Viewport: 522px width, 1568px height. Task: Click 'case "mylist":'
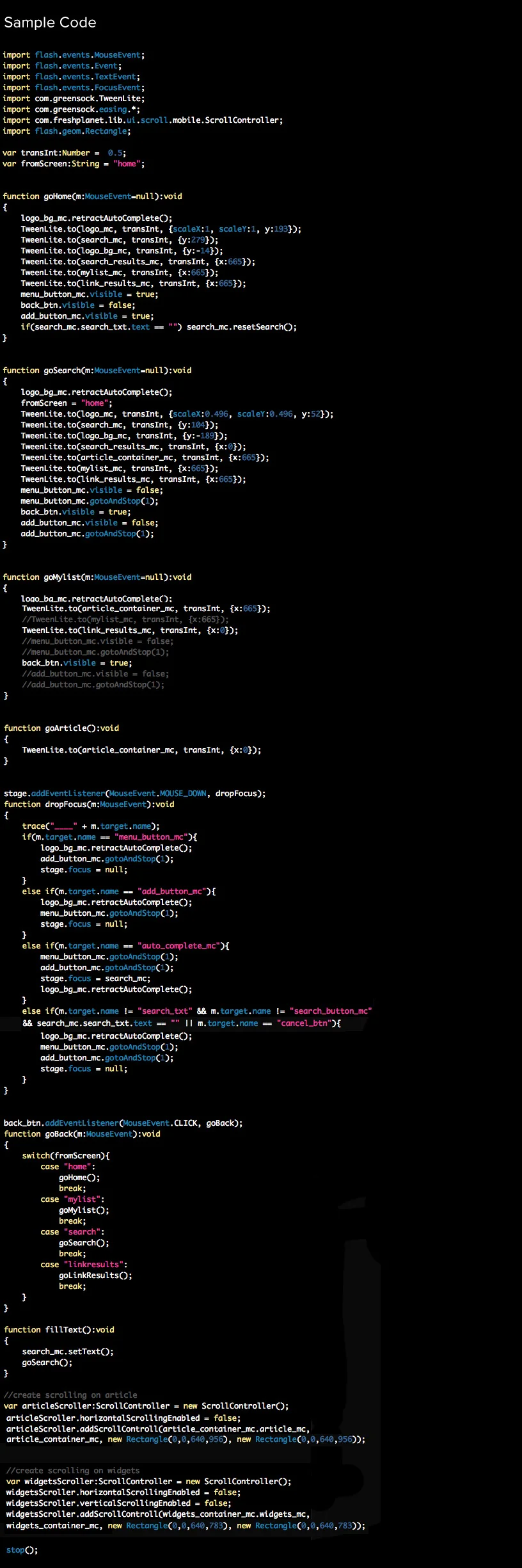click(x=73, y=1199)
